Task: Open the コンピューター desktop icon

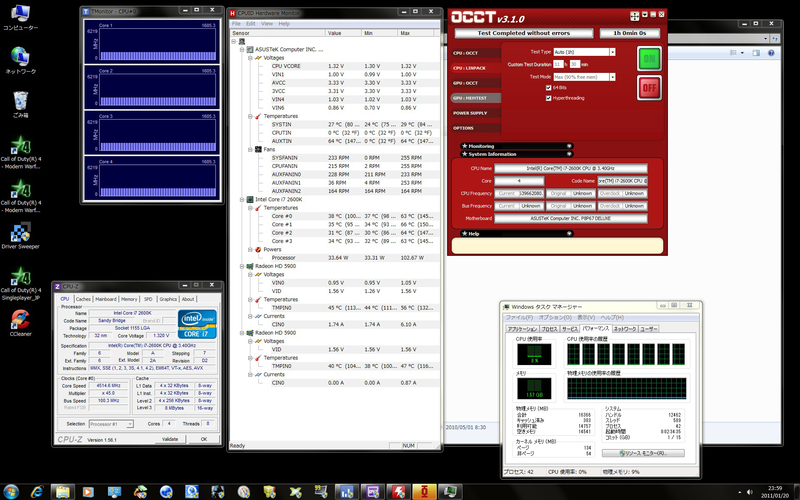Action: point(20,17)
